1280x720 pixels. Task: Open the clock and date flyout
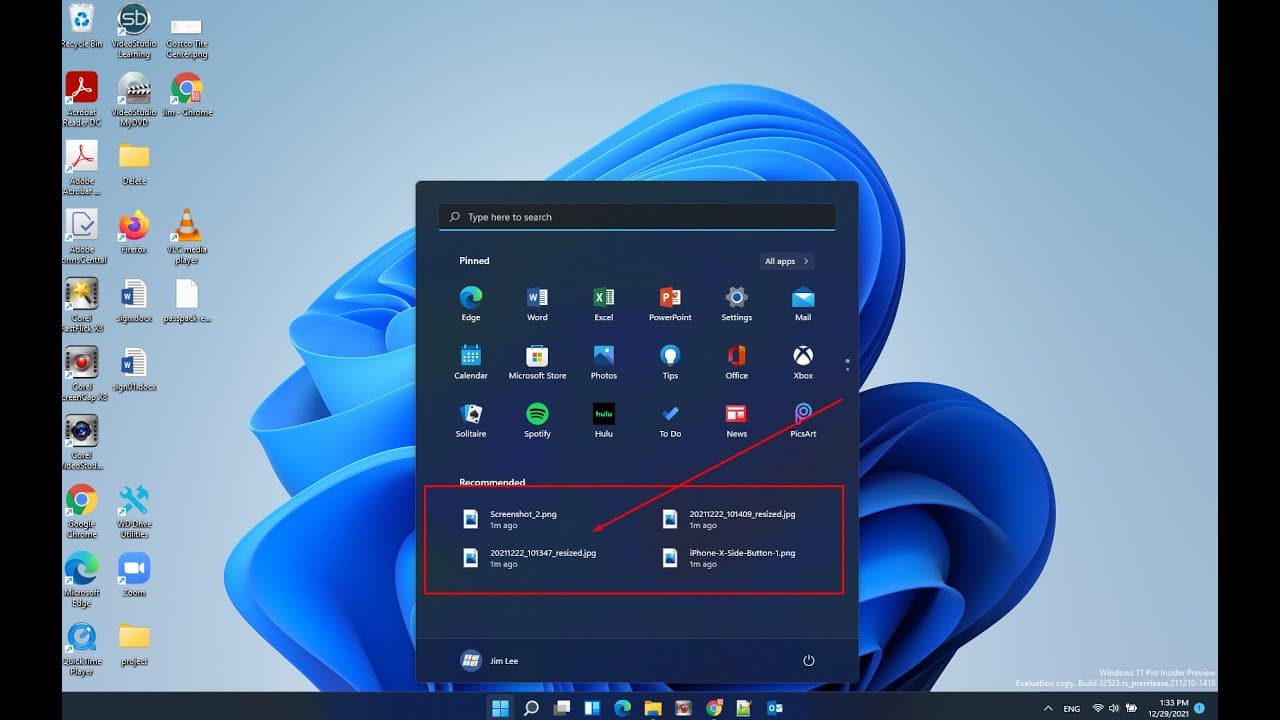[1167, 708]
